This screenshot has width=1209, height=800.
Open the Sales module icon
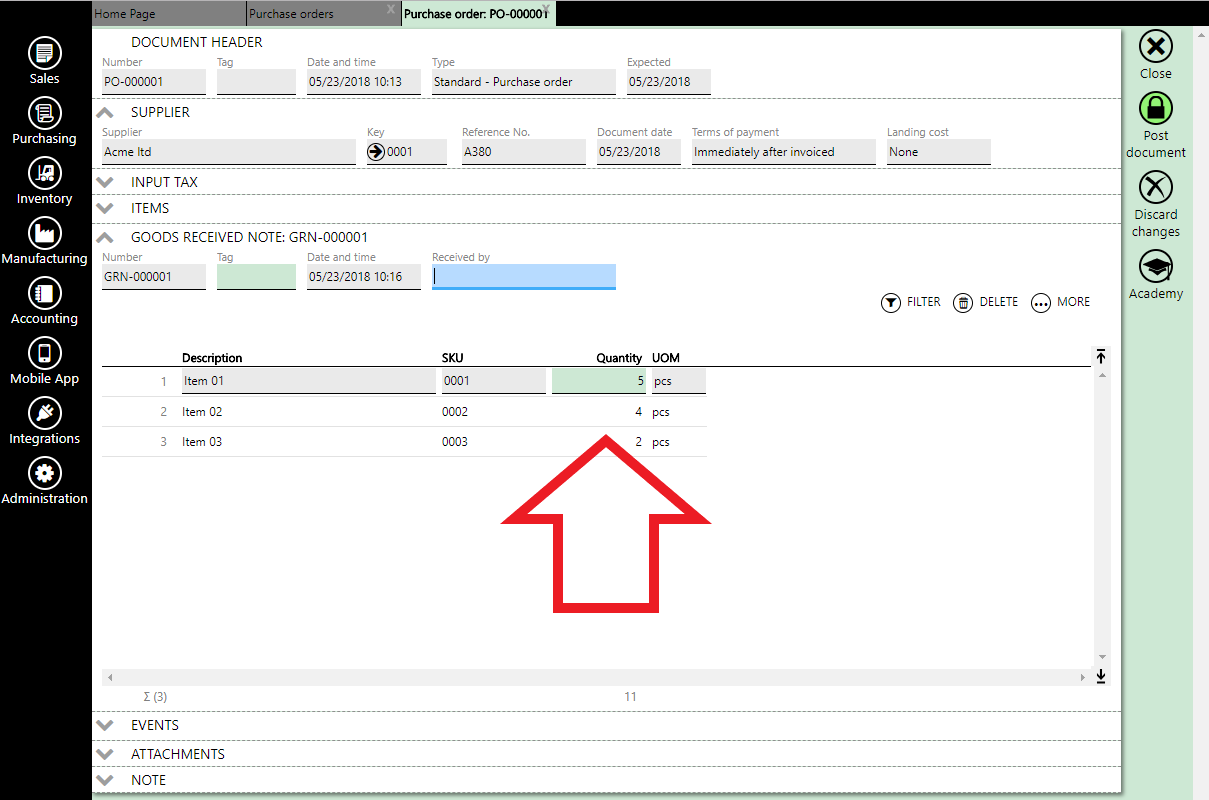coord(44,54)
